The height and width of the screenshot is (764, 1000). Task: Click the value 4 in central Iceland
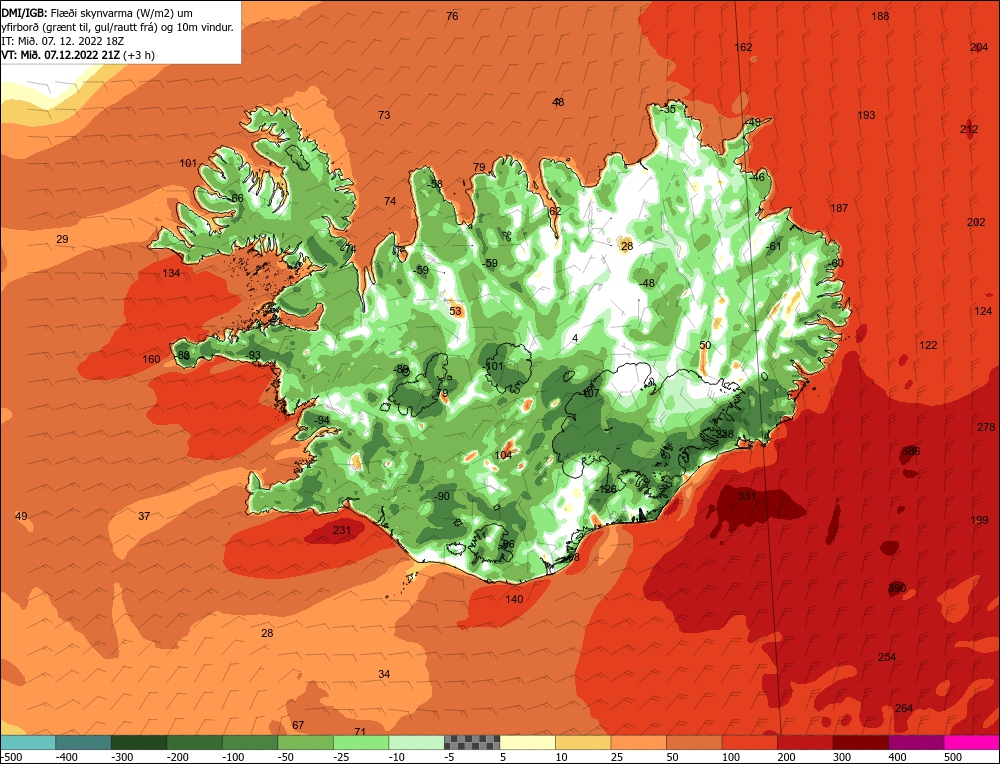point(575,338)
